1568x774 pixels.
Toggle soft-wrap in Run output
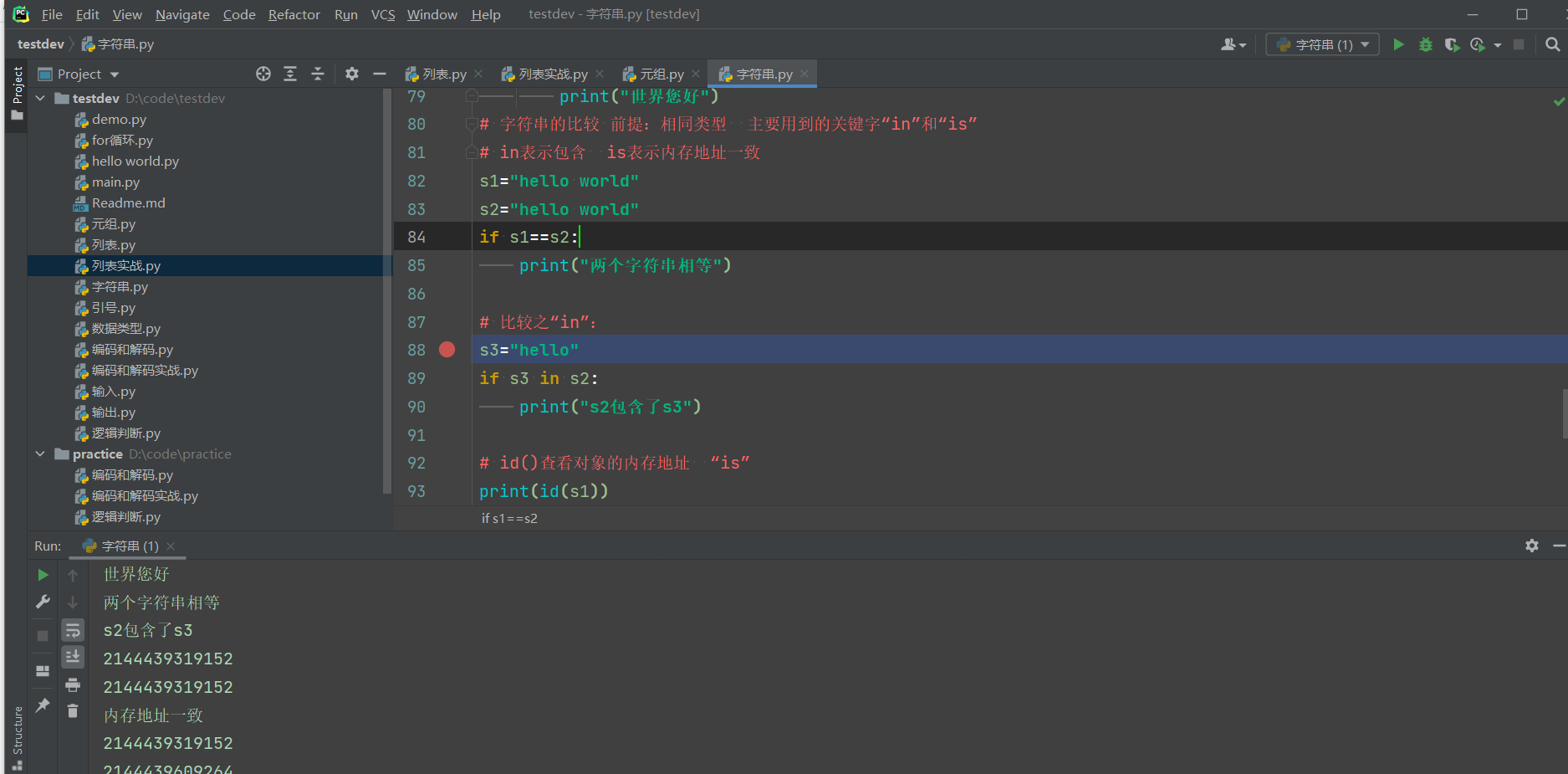(x=73, y=630)
